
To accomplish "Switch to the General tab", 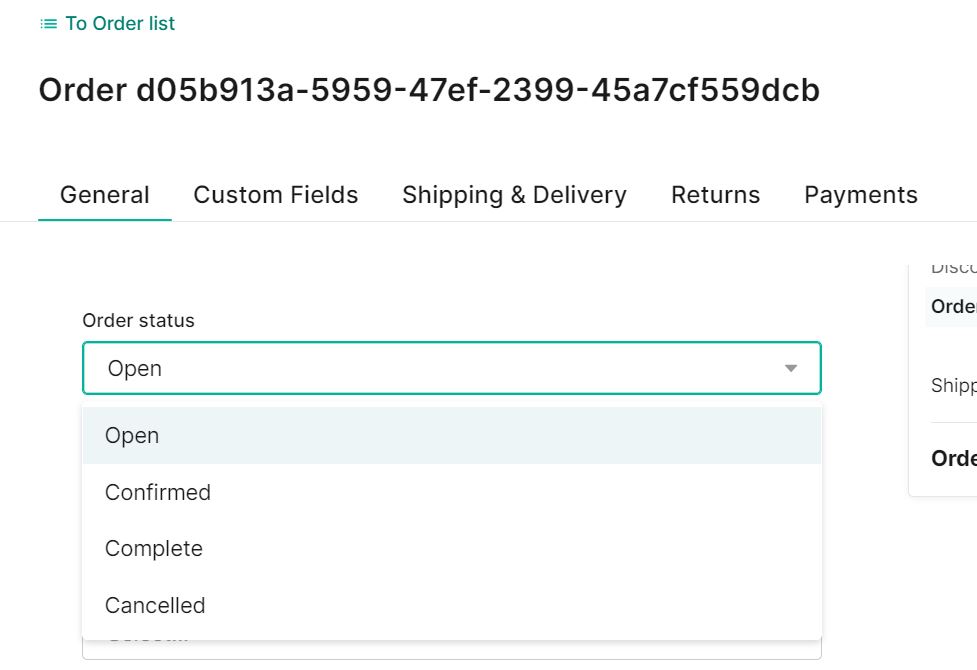I will point(105,195).
